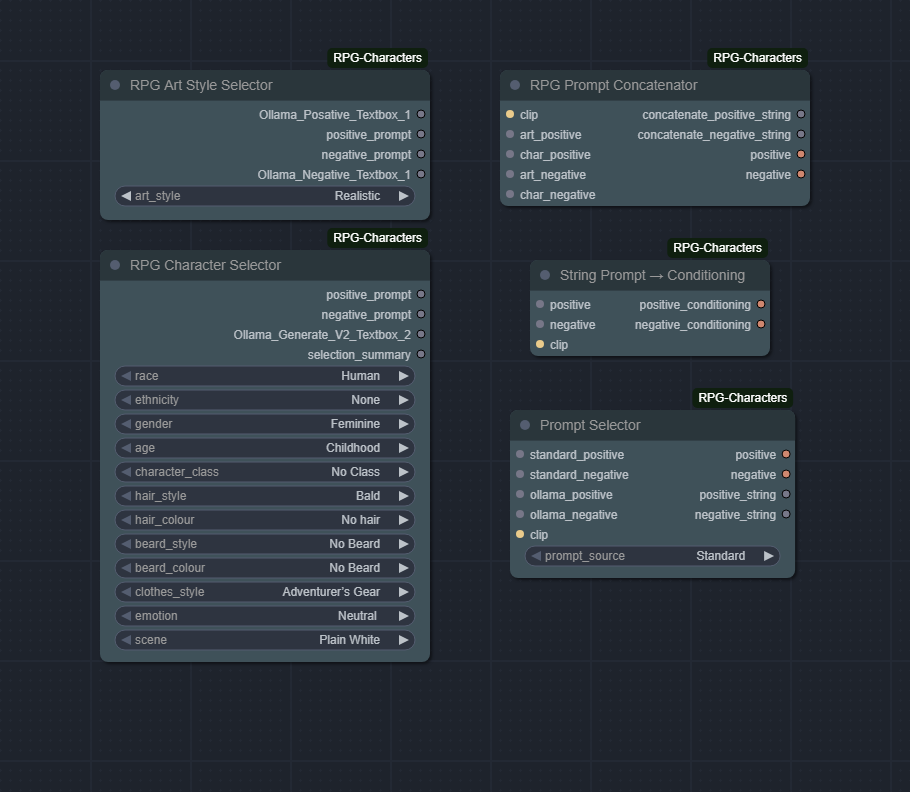This screenshot has width=910, height=792.
Task: Click char_positive input socket
Action: point(510,154)
